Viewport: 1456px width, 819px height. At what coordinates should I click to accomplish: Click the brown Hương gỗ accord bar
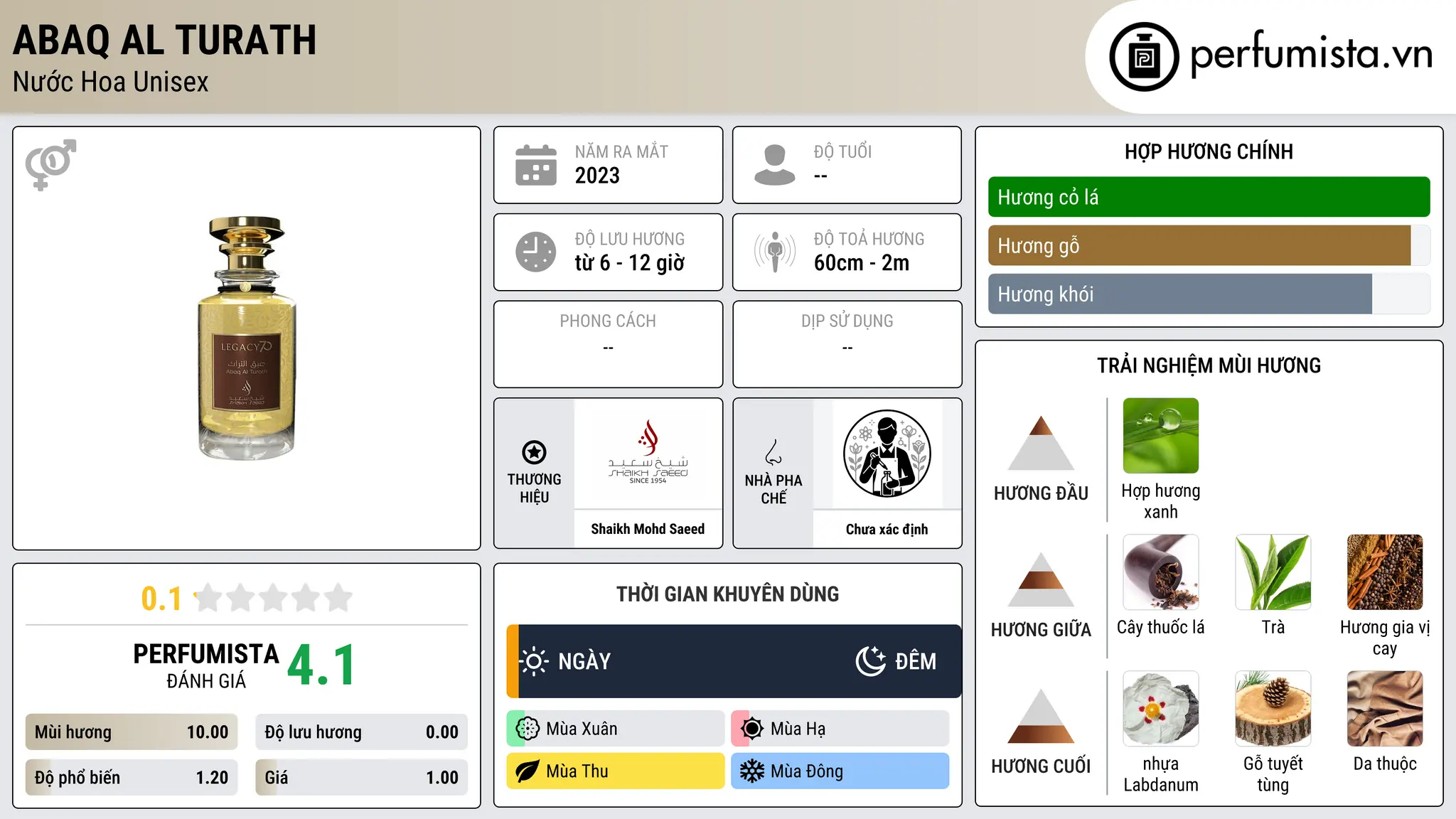[1199, 245]
